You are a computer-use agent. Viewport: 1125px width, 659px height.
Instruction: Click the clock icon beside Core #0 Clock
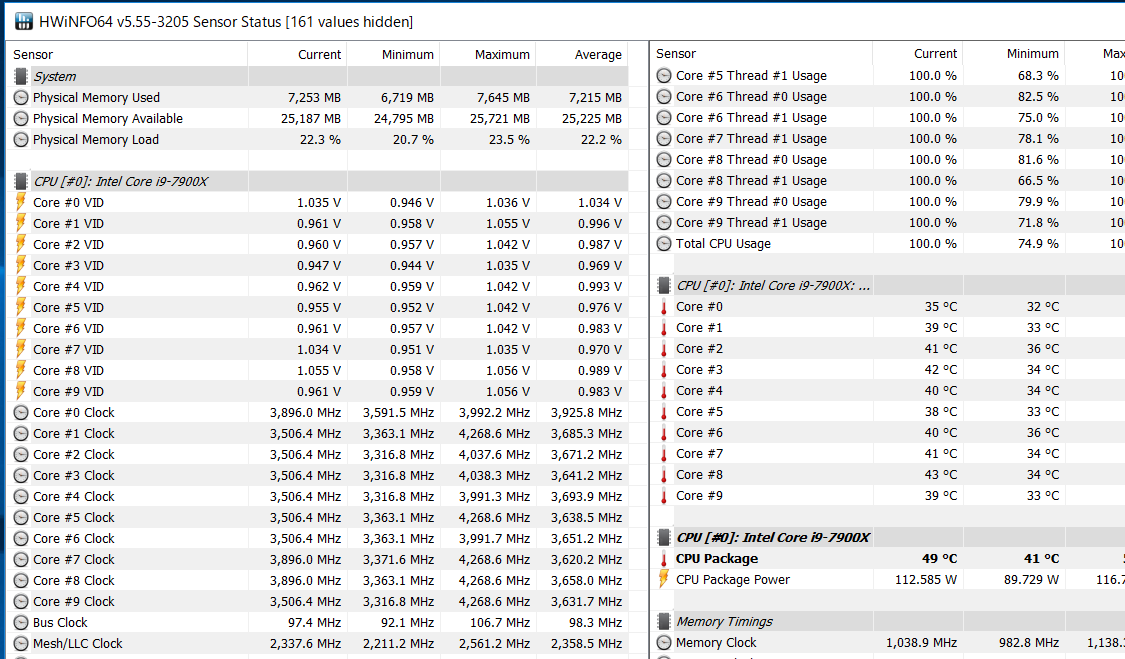[x=21, y=413]
